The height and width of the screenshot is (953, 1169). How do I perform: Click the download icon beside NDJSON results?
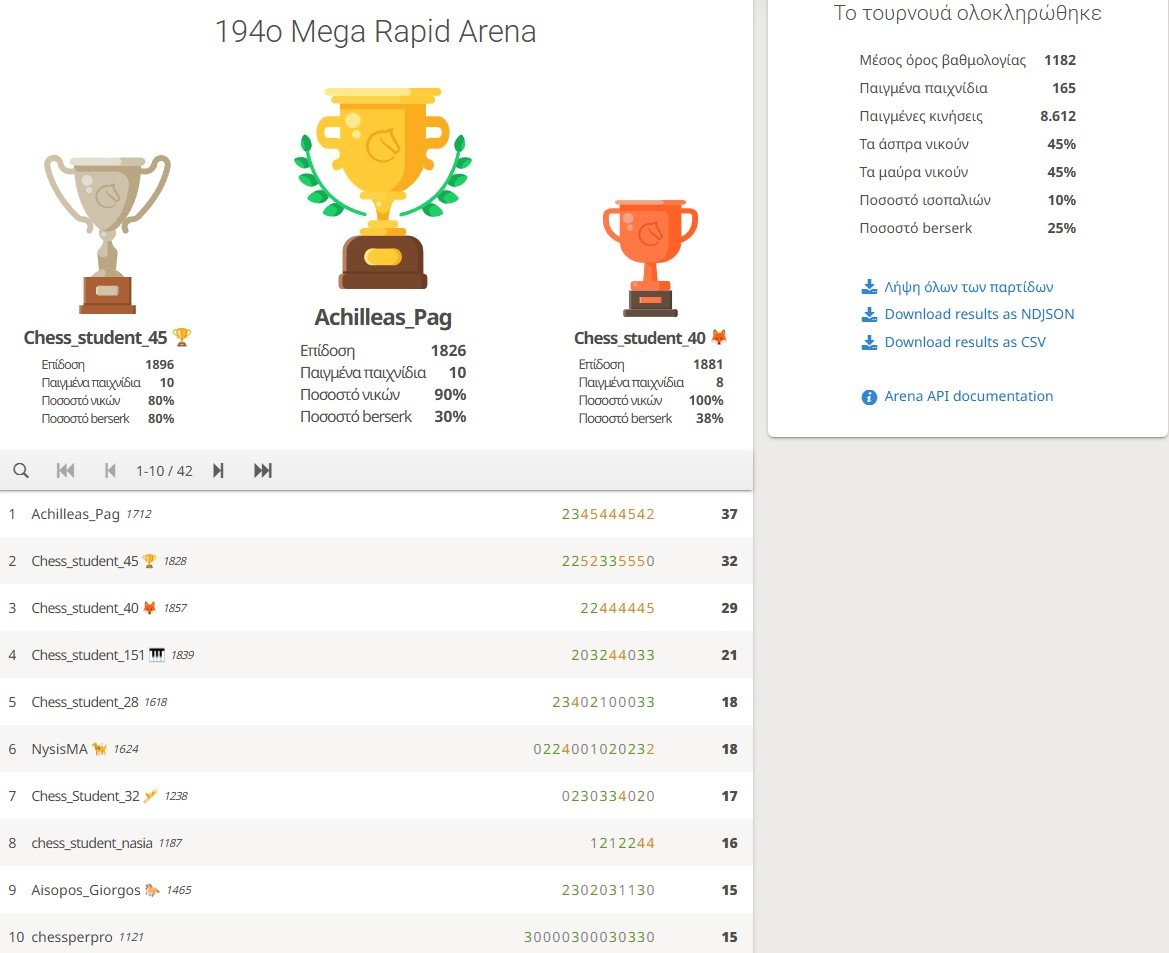click(x=868, y=314)
